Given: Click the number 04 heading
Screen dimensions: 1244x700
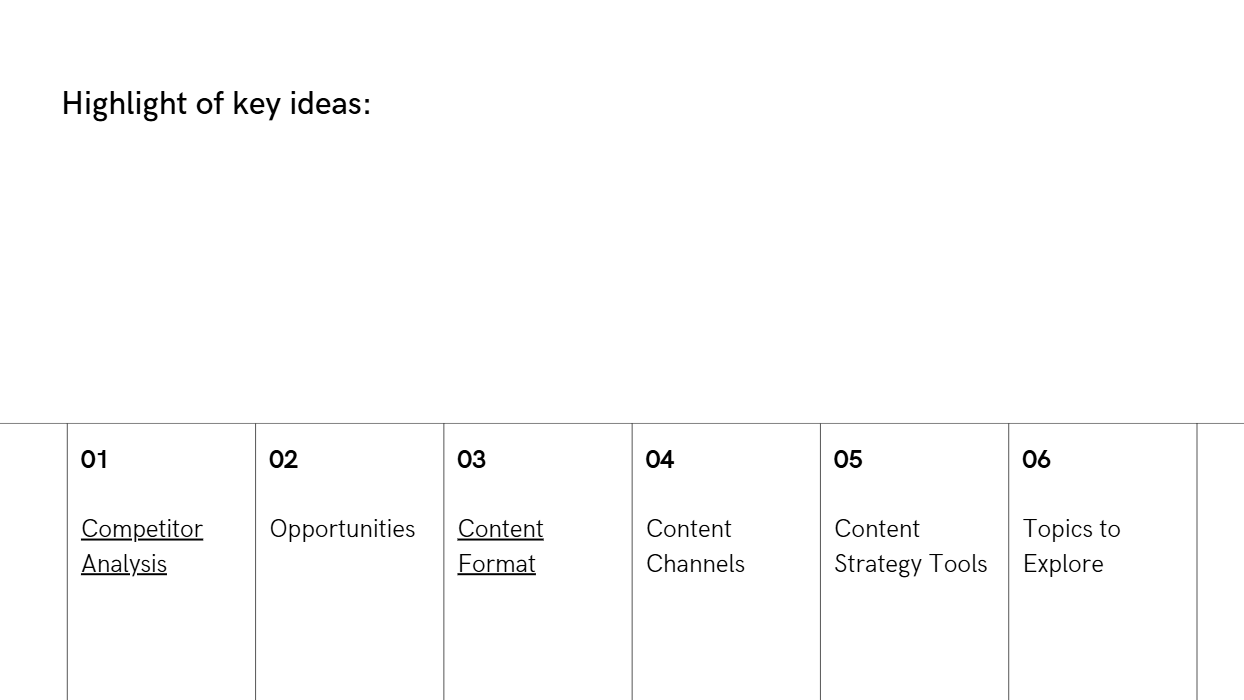Looking at the screenshot, I should coord(660,460).
